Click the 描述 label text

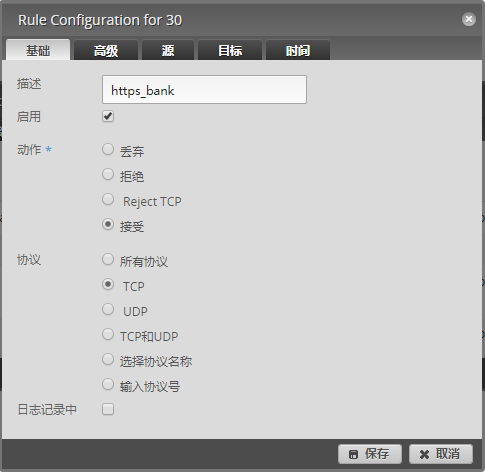pos(29,84)
